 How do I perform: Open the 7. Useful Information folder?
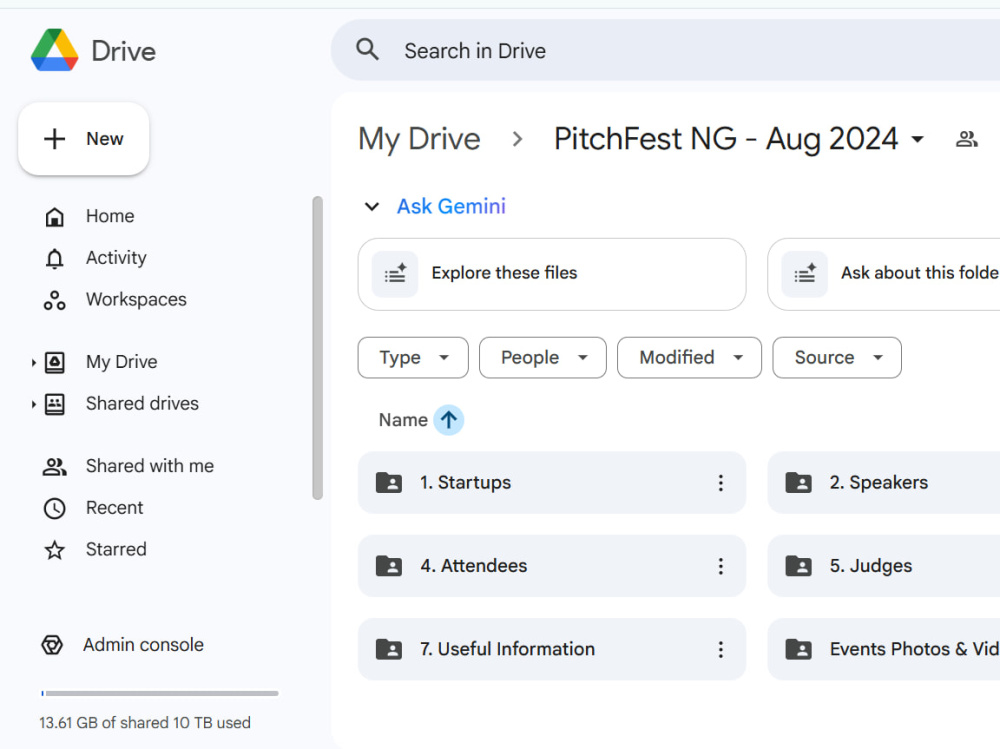pos(552,649)
